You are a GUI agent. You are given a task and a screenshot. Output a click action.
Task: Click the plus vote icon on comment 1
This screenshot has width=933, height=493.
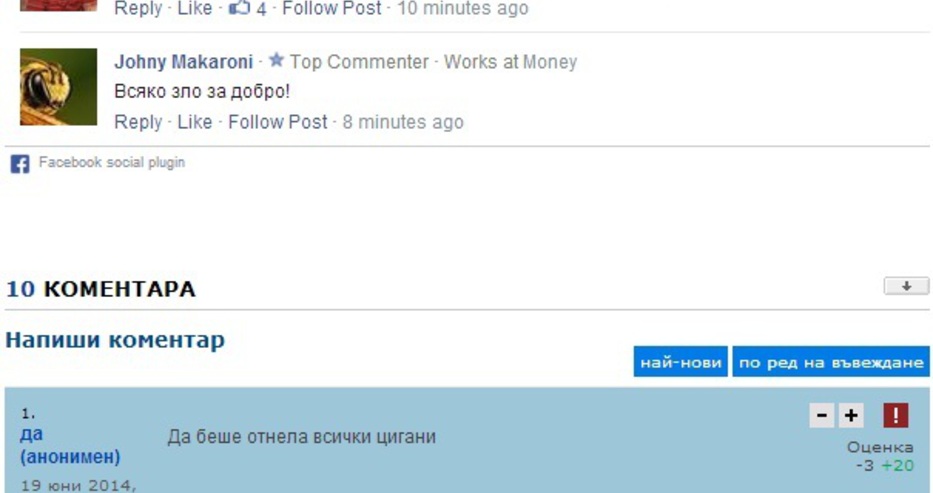point(851,415)
